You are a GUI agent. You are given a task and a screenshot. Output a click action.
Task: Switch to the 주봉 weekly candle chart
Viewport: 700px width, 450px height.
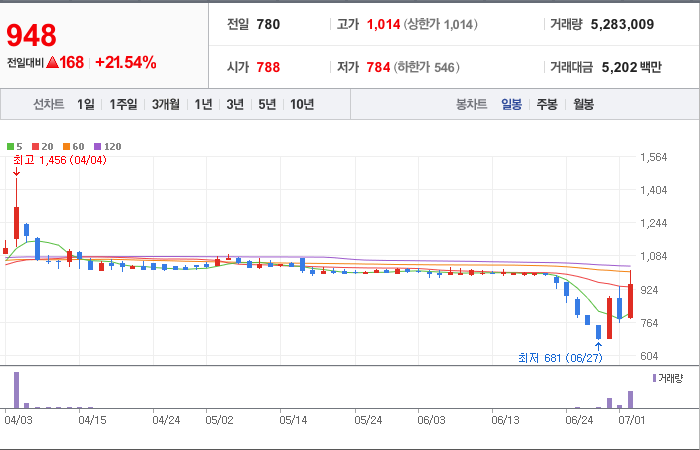point(547,104)
